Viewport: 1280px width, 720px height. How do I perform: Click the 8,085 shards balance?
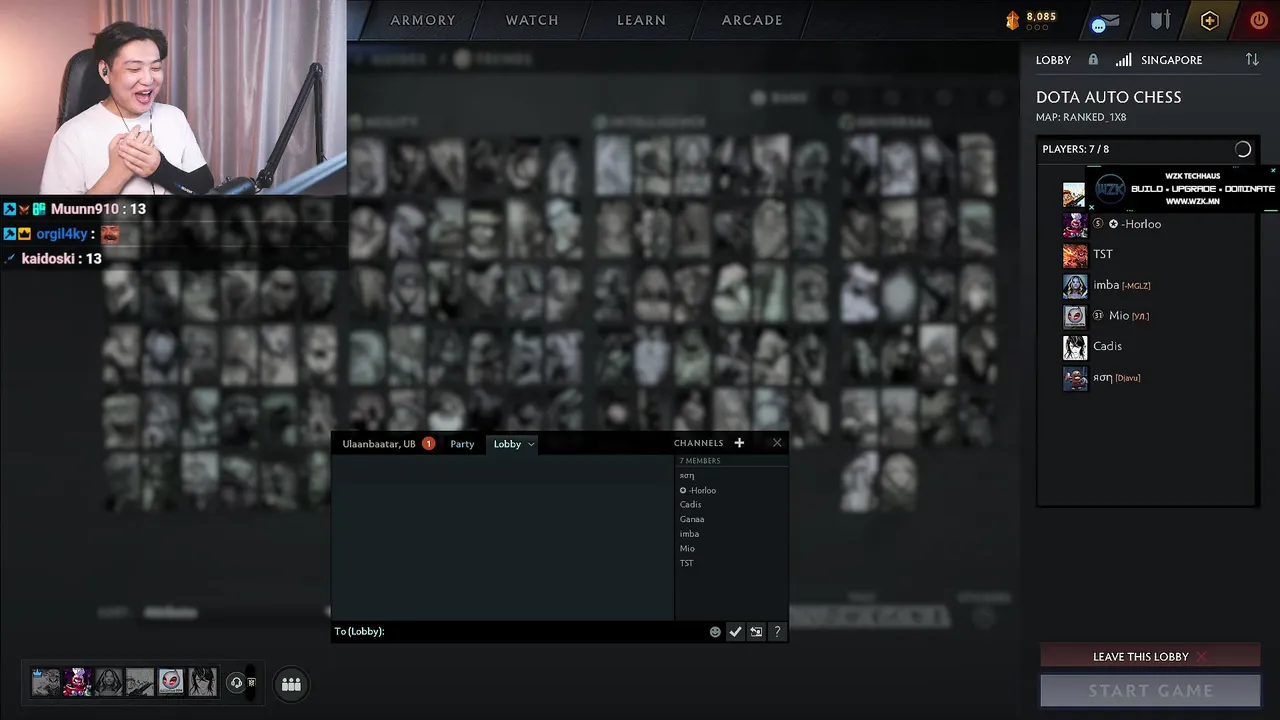(x=1041, y=17)
